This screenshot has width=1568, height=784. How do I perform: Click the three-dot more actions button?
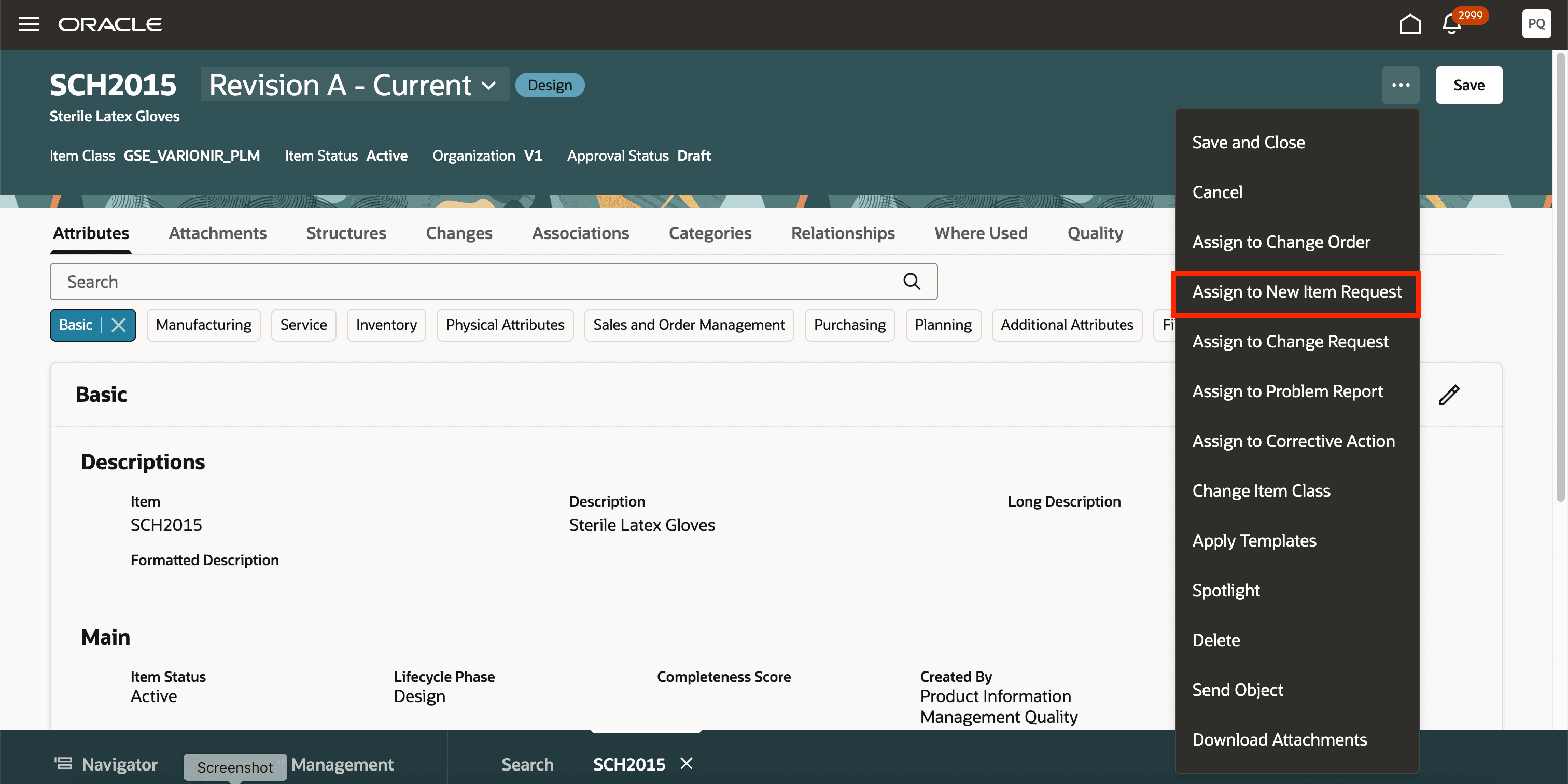point(1401,85)
